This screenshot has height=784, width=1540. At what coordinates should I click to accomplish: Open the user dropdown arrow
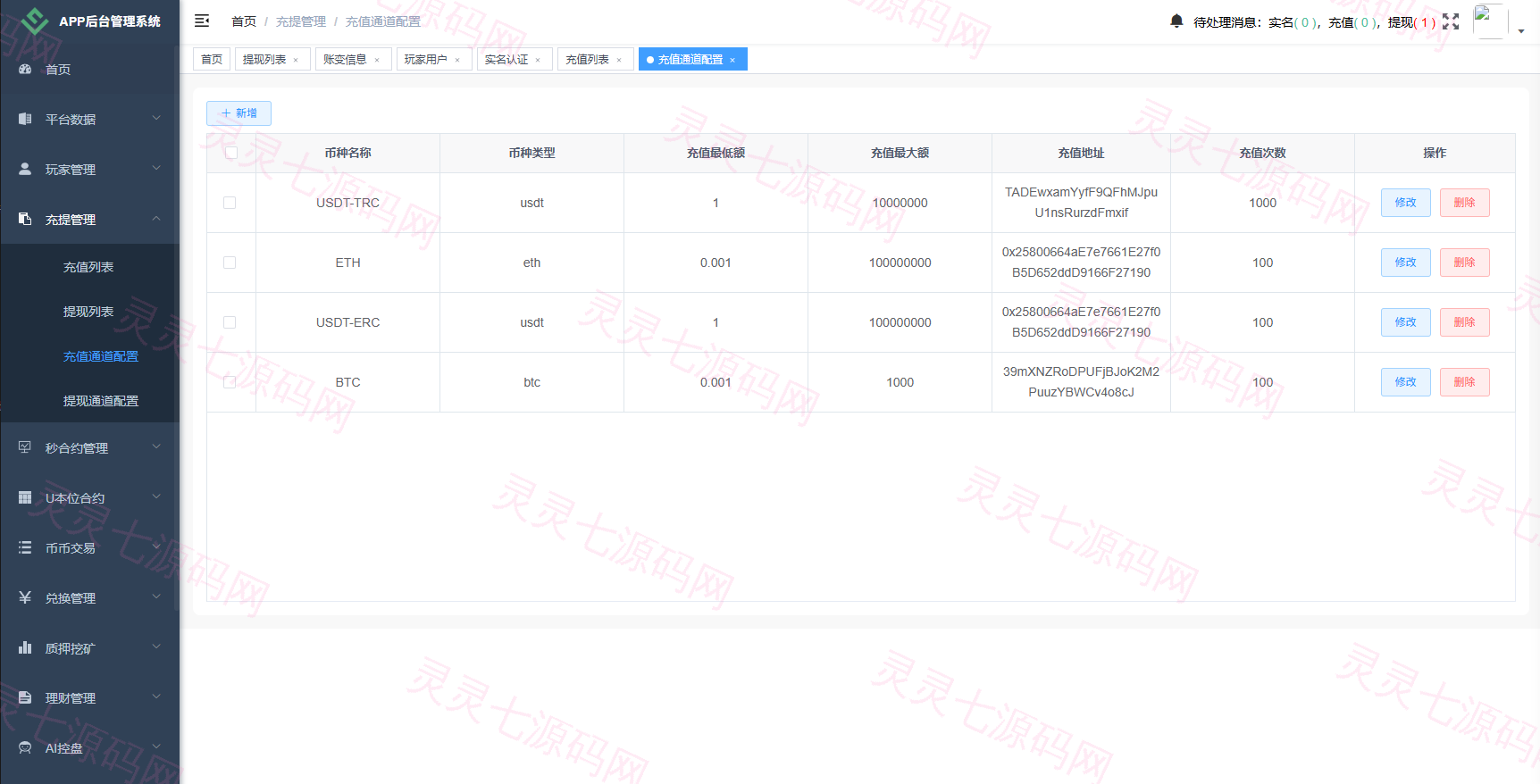point(1521,31)
